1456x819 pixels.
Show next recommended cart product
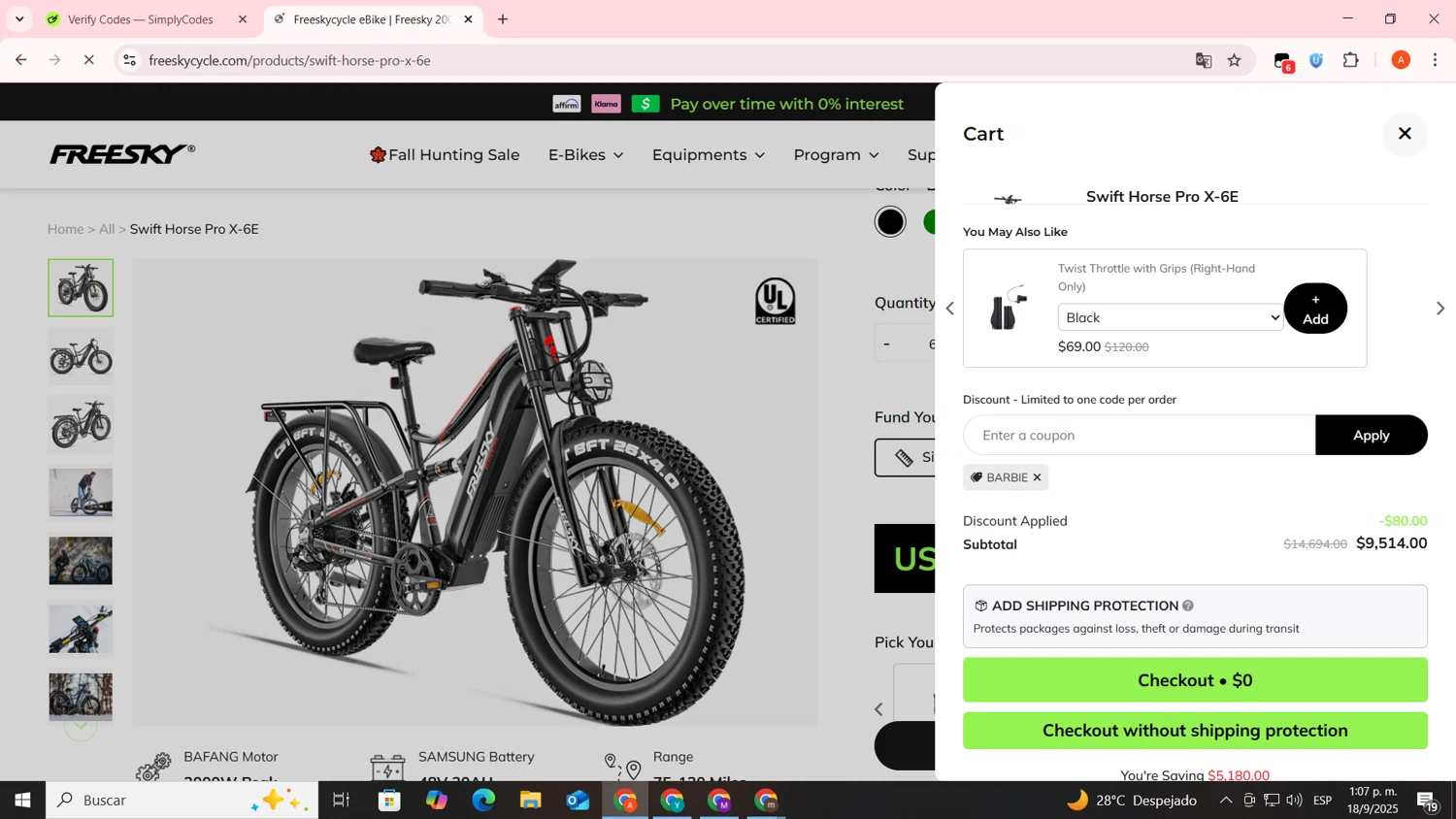point(1439,309)
